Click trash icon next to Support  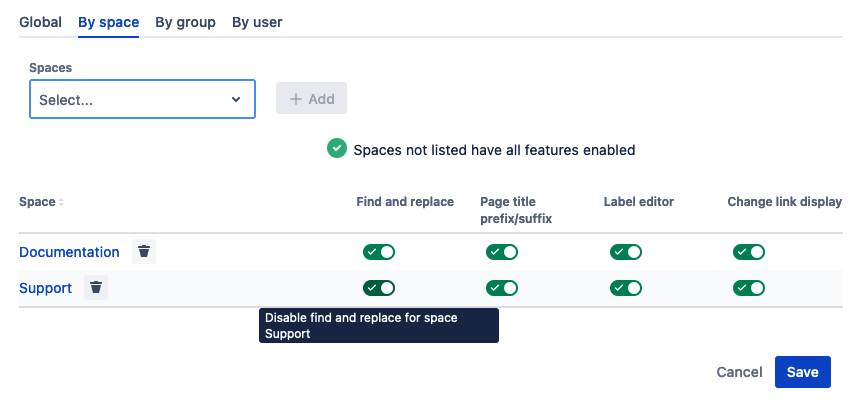[x=96, y=288]
